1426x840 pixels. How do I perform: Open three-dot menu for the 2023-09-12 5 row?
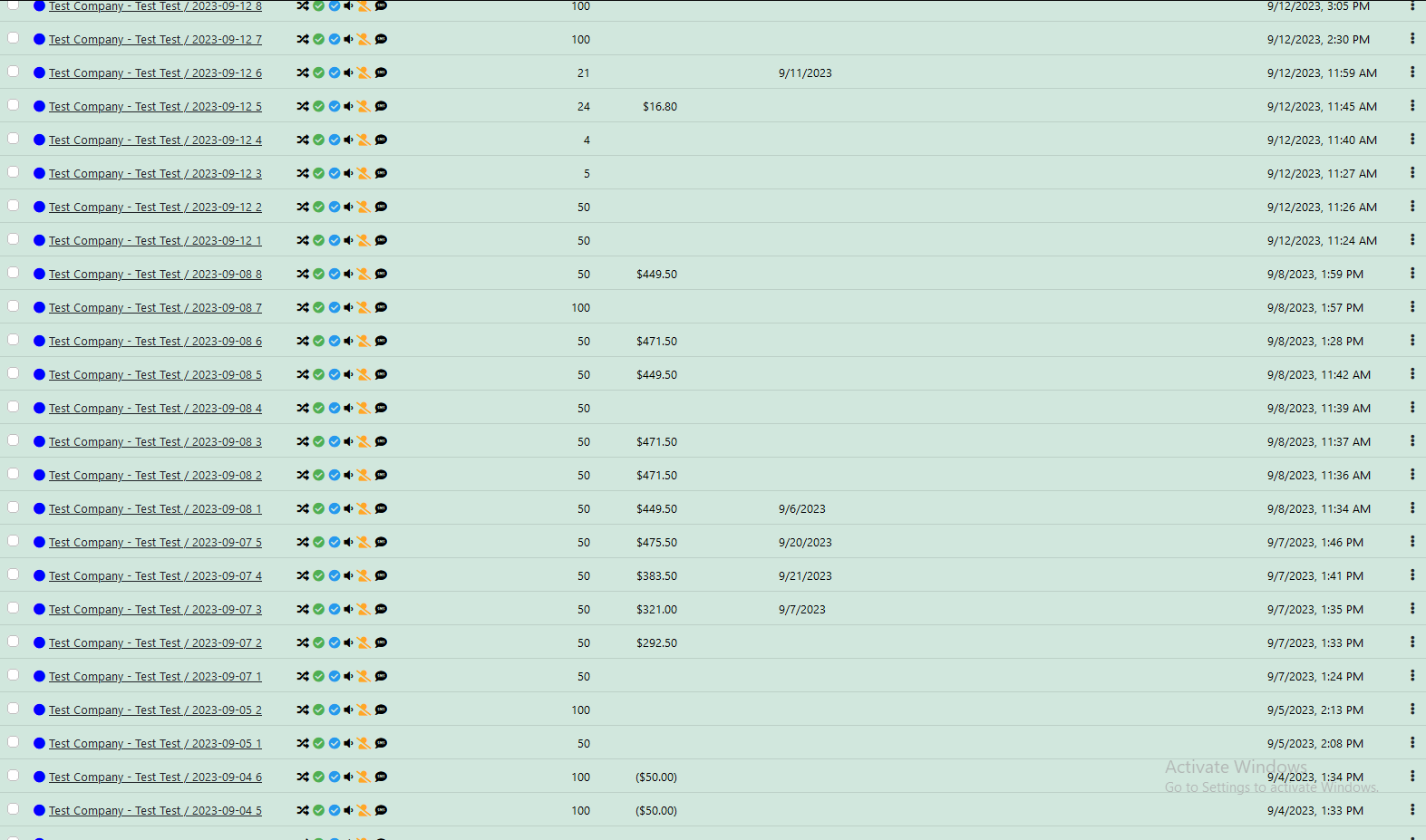(1412, 106)
